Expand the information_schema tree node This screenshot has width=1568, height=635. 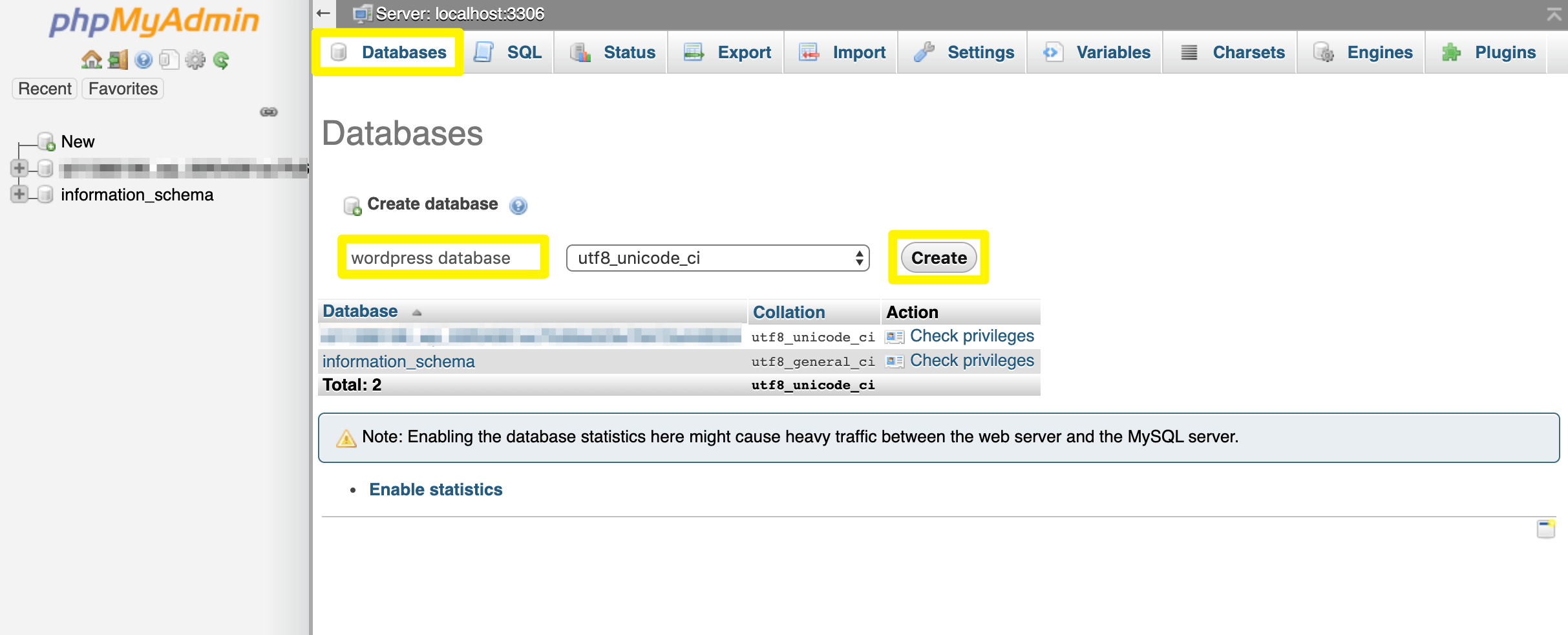coord(19,194)
